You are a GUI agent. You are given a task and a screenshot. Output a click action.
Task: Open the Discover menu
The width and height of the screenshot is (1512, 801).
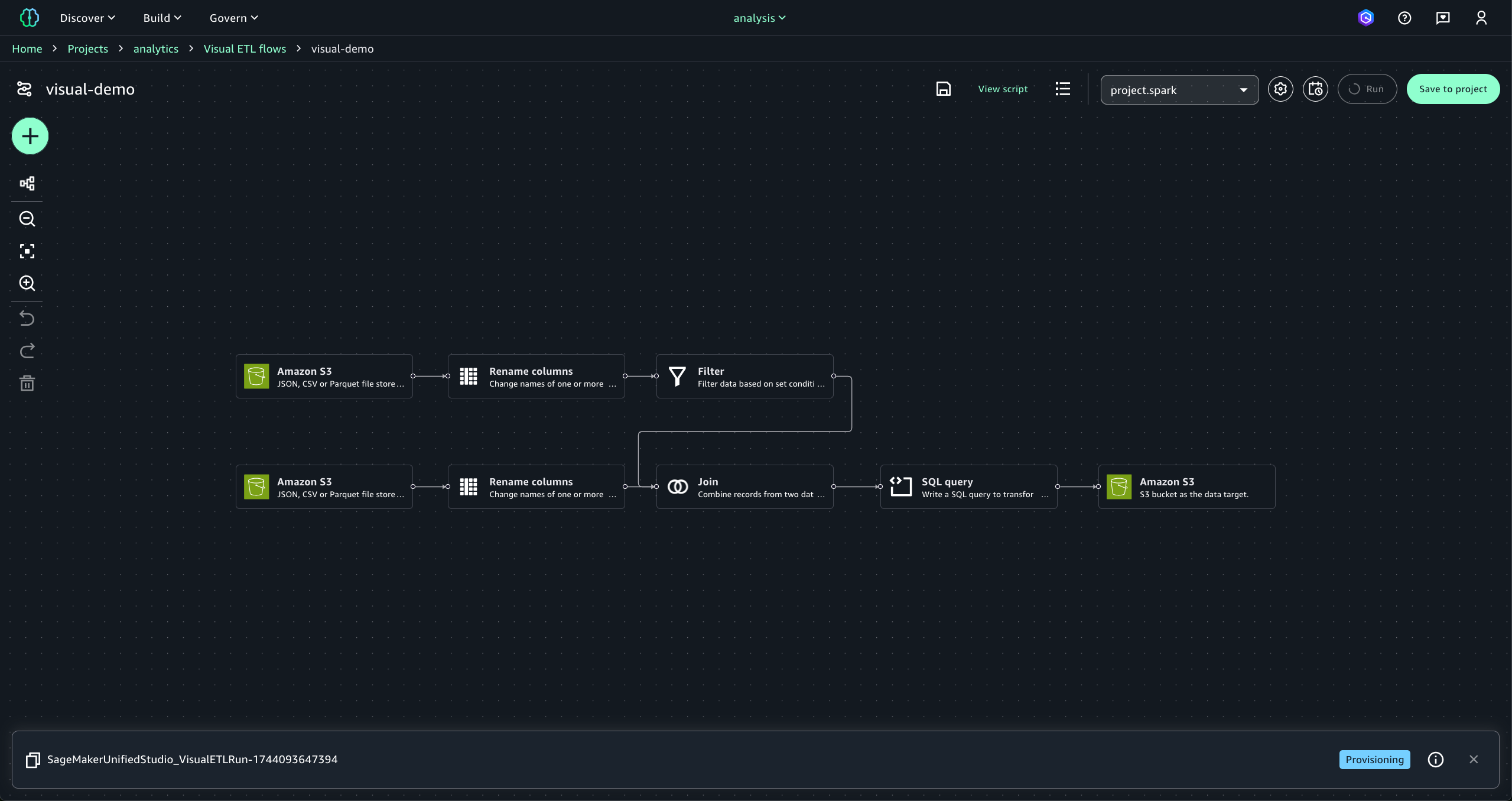87,18
